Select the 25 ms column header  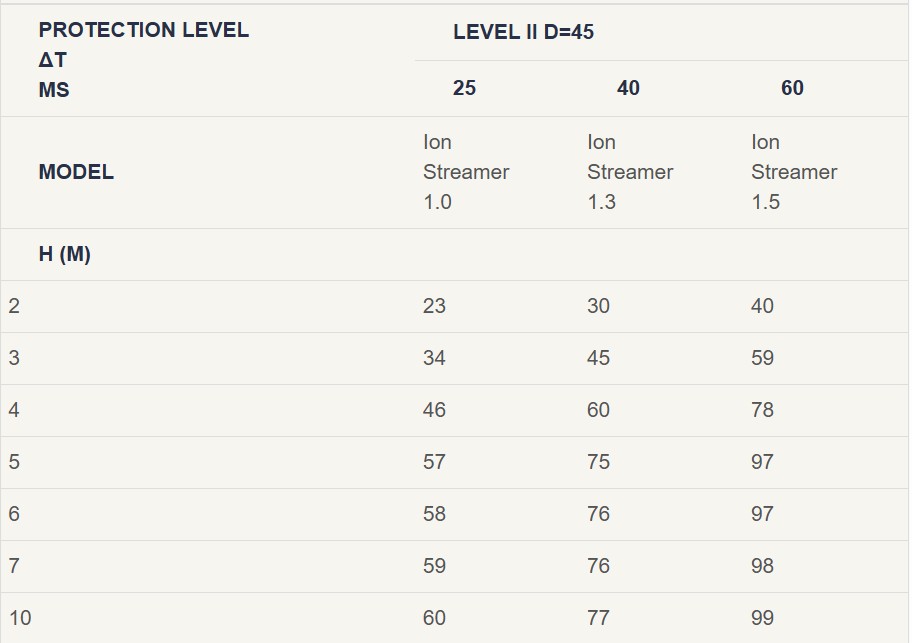click(x=464, y=88)
